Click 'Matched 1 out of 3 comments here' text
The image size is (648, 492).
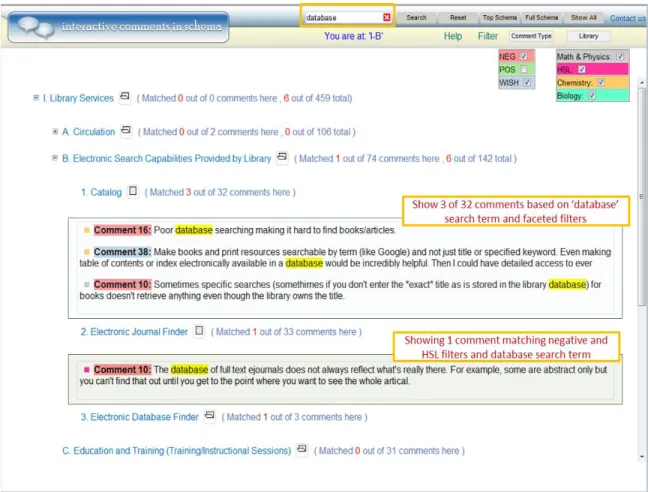pyautogui.click(x=294, y=417)
